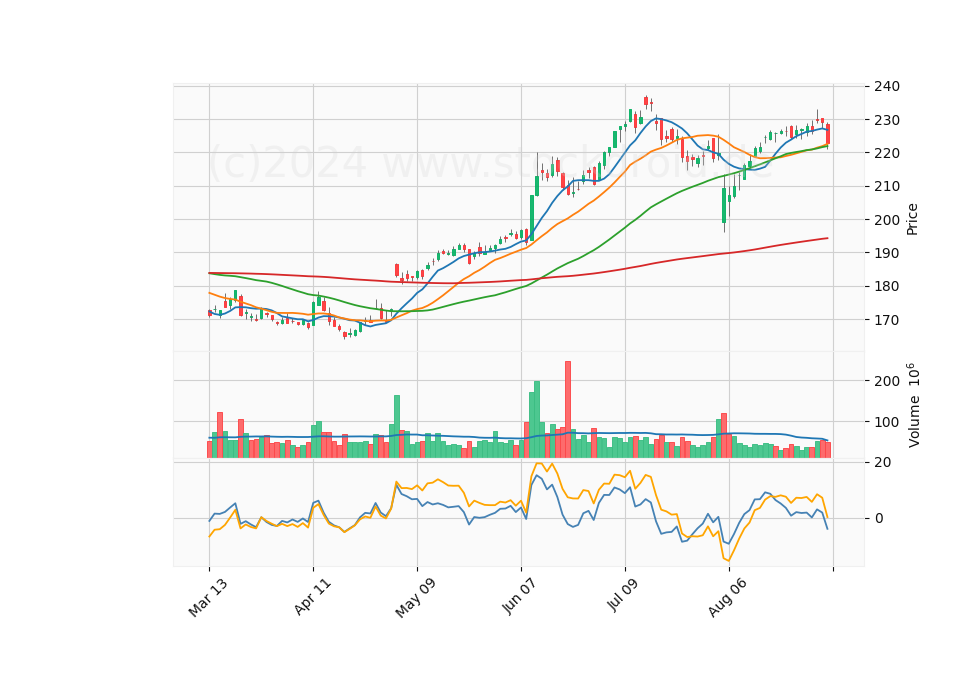Screen dimensions: 960x690
Task: Click the tallest green volume bar
Action: [537, 419]
